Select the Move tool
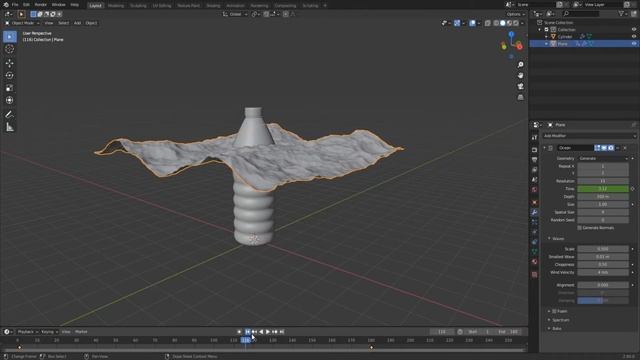The height and width of the screenshot is (360, 640). (x=9, y=63)
